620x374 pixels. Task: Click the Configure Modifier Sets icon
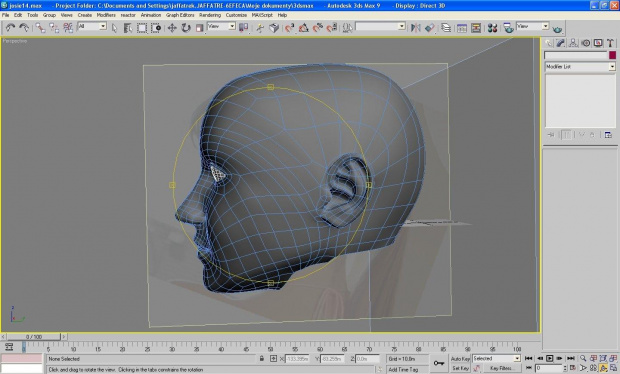pyautogui.click(x=608, y=135)
